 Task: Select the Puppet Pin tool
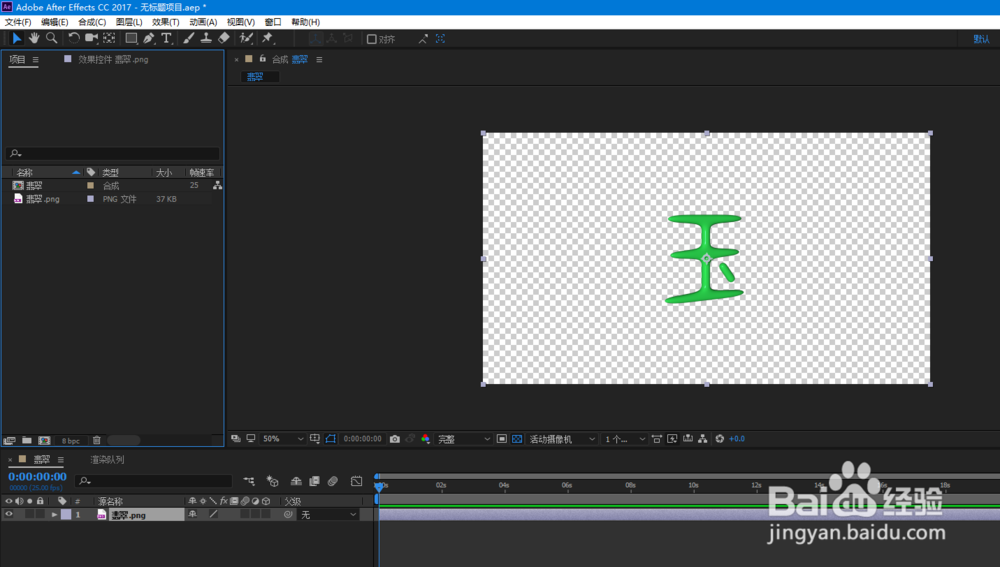268,38
